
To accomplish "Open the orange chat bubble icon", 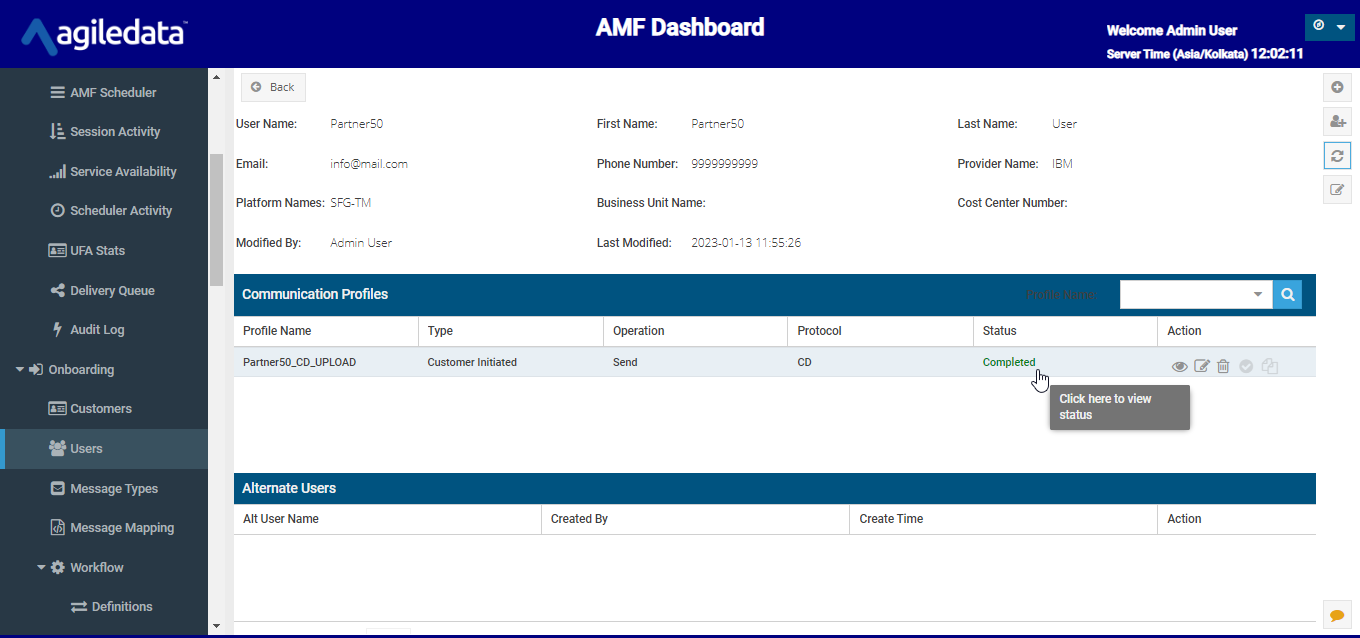I will pos(1337,615).
